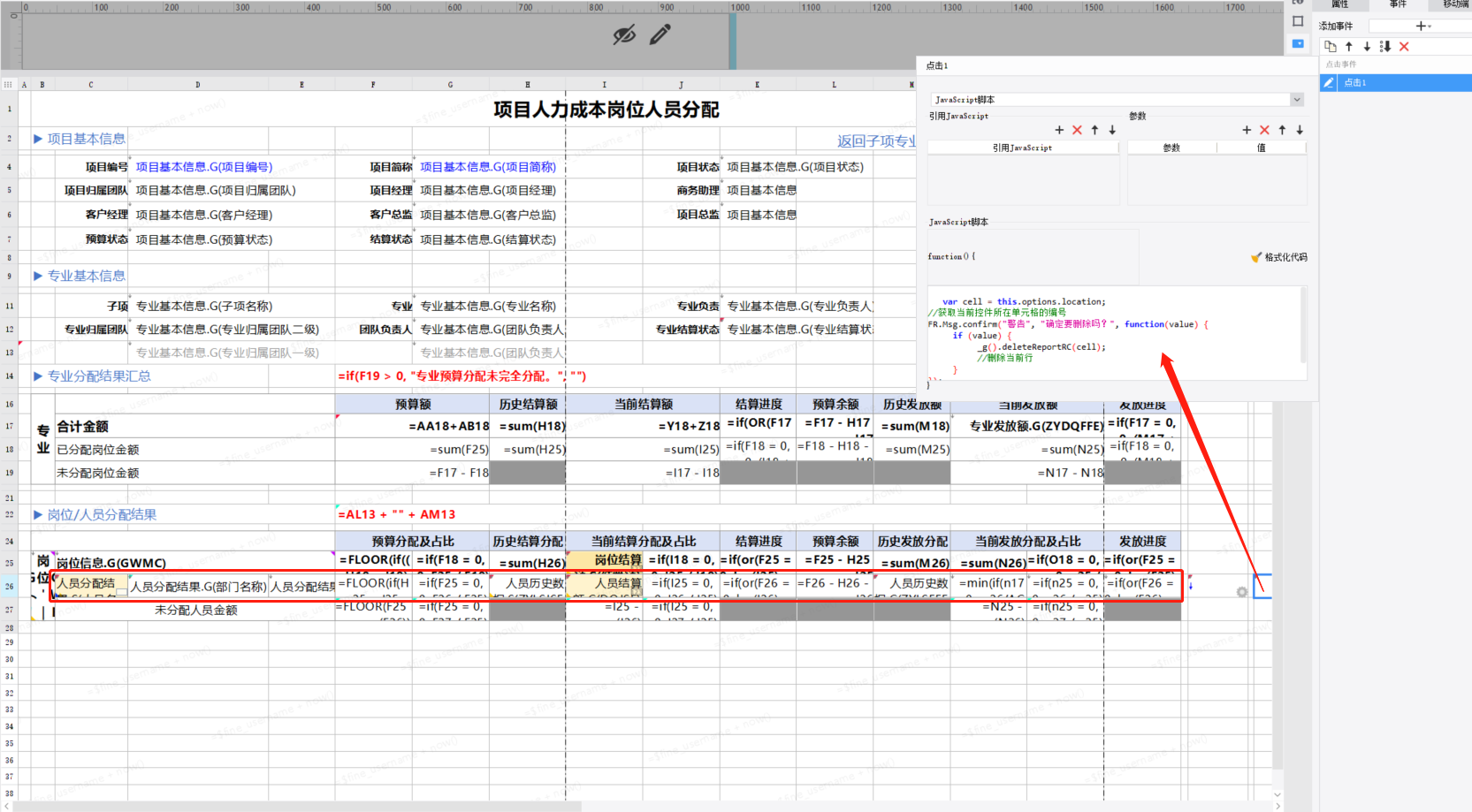Expand the 专业分配结果汇总 section triangle
Viewport: 1472px width, 812px height.
[x=38, y=376]
